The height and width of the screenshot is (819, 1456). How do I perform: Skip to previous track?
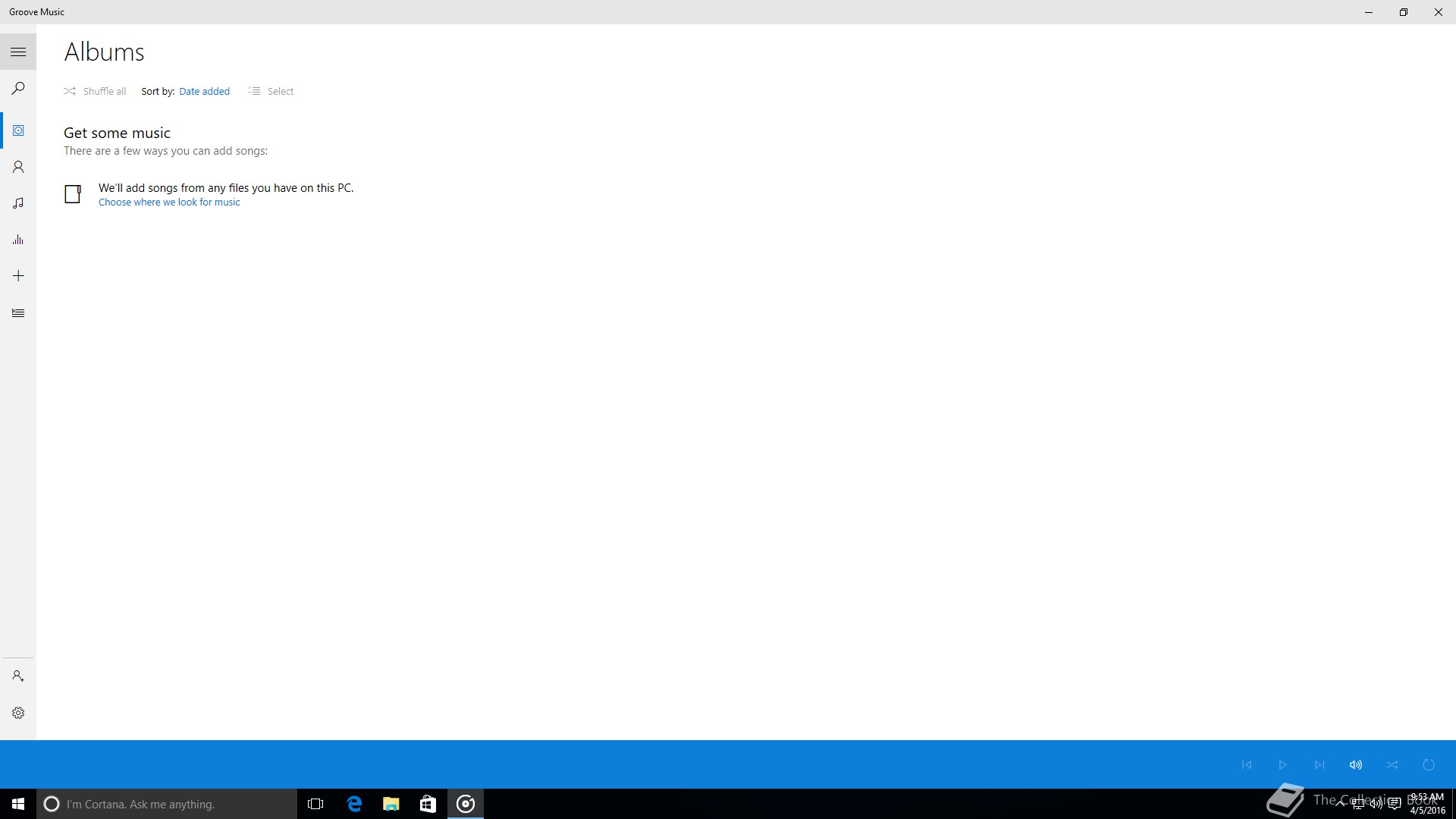point(1247,764)
